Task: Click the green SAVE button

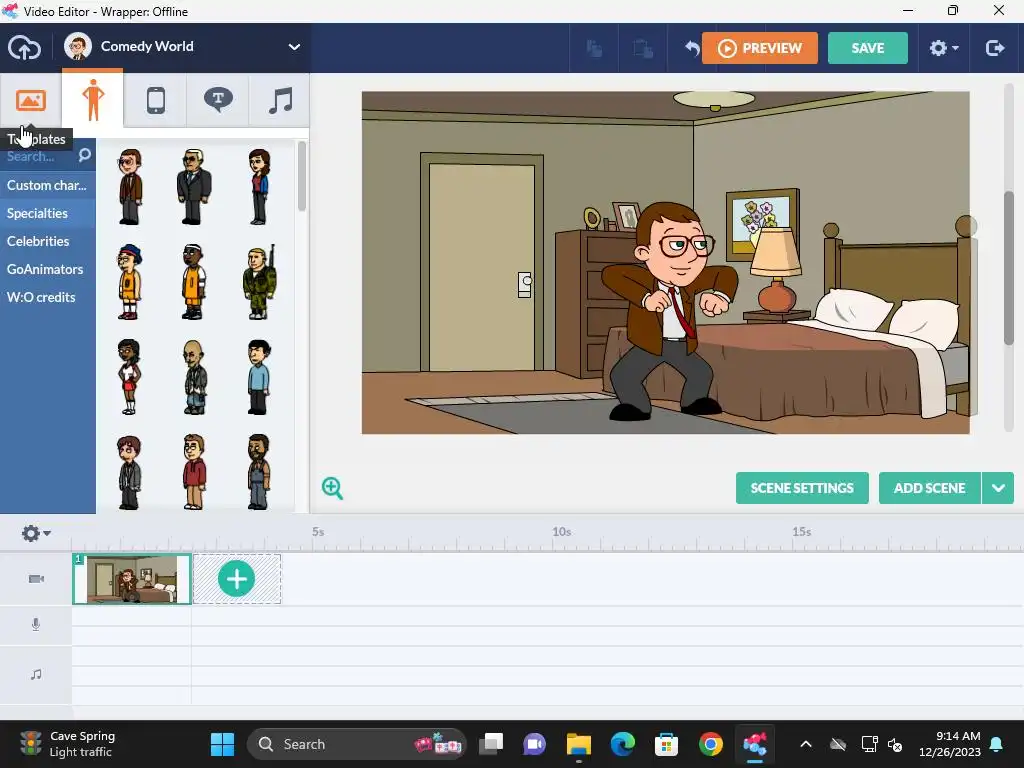Action: [867, 48]
